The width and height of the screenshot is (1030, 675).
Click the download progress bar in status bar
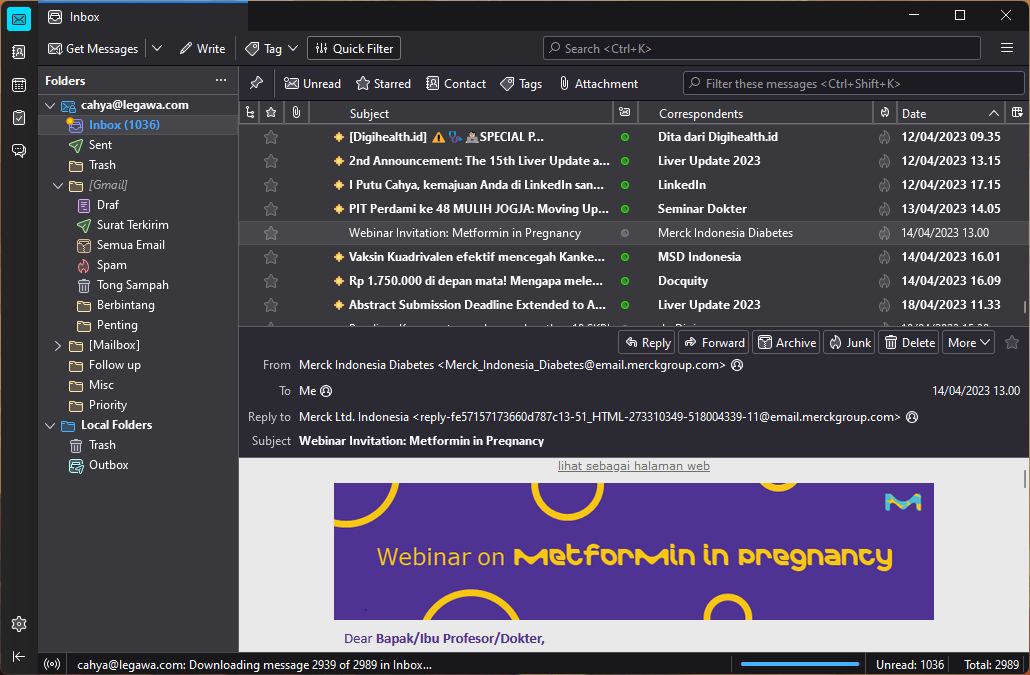click(800, 664)
